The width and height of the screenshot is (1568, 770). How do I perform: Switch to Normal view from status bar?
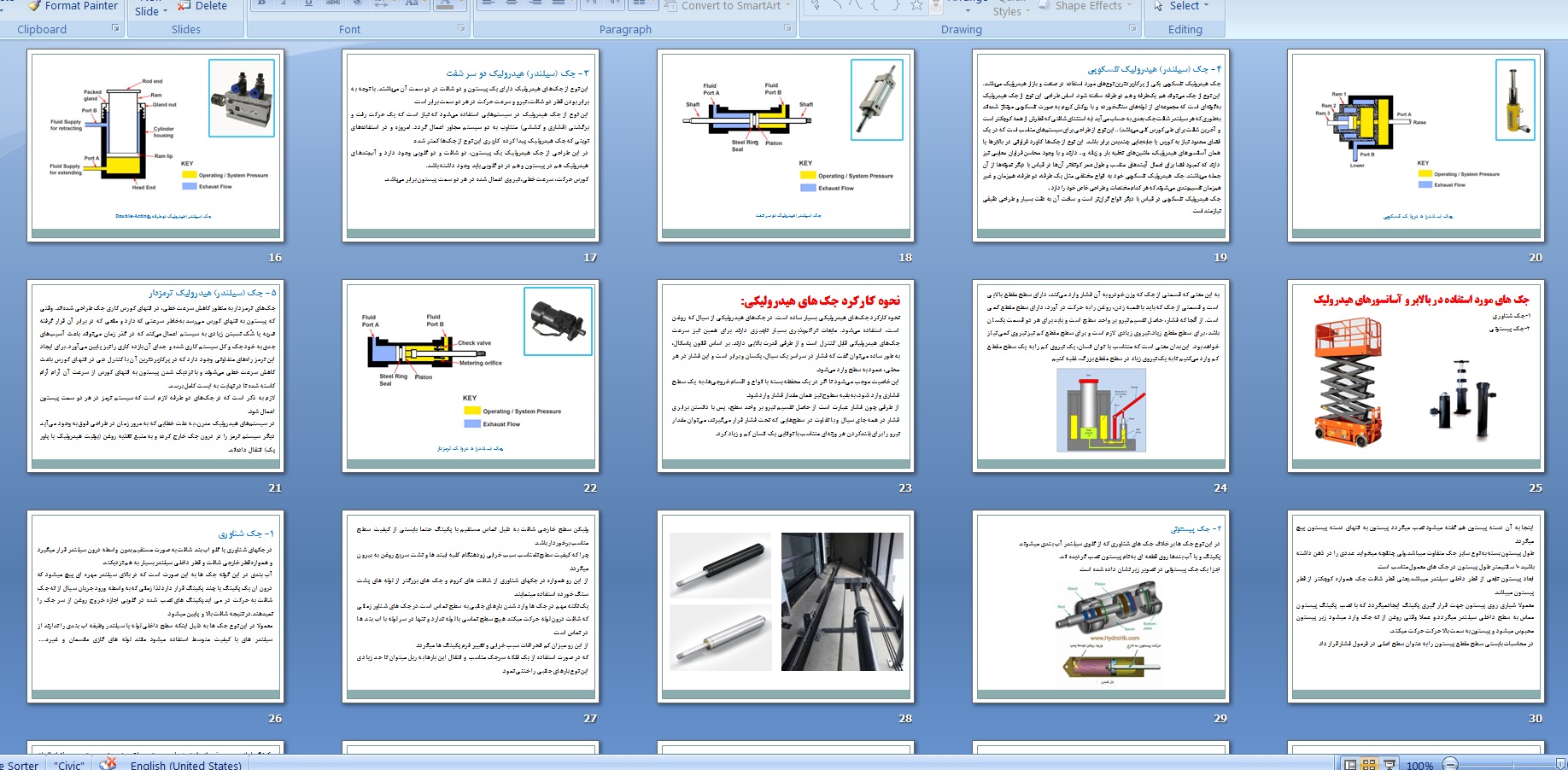[x=1350, y=765]
